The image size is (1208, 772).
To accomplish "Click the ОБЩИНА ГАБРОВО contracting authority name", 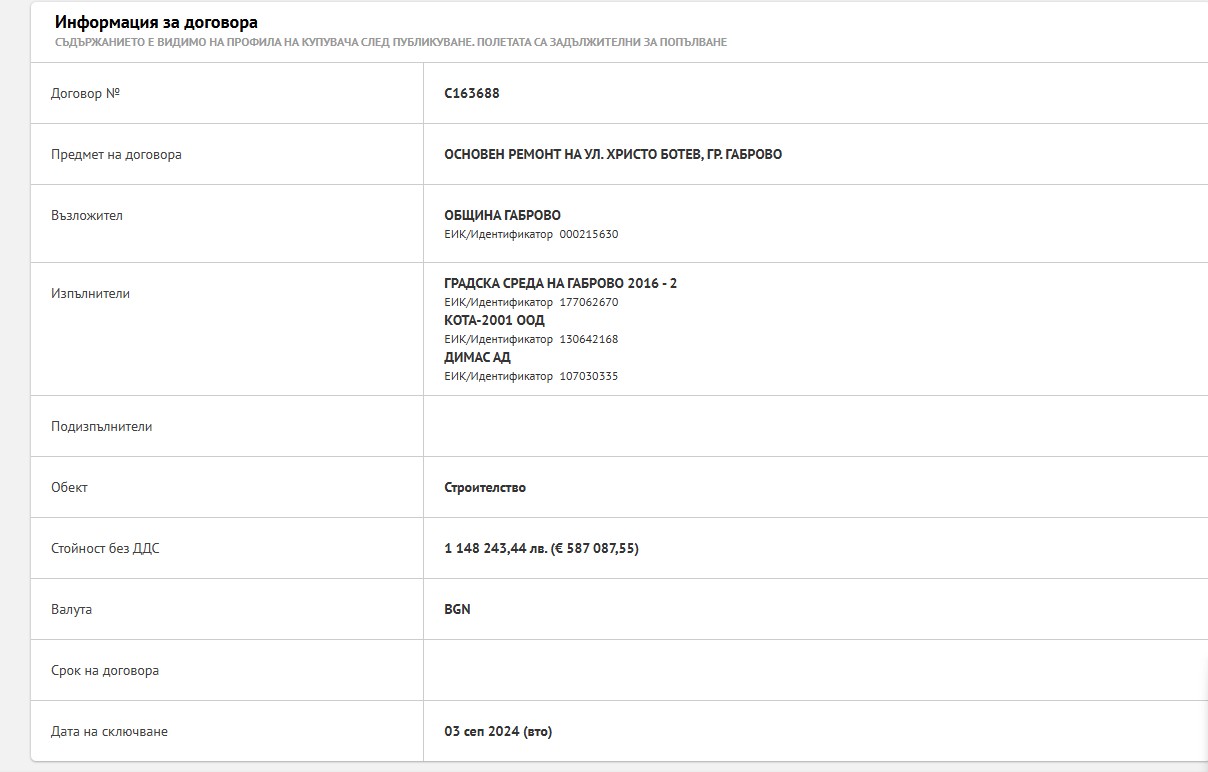I will 502,215.
